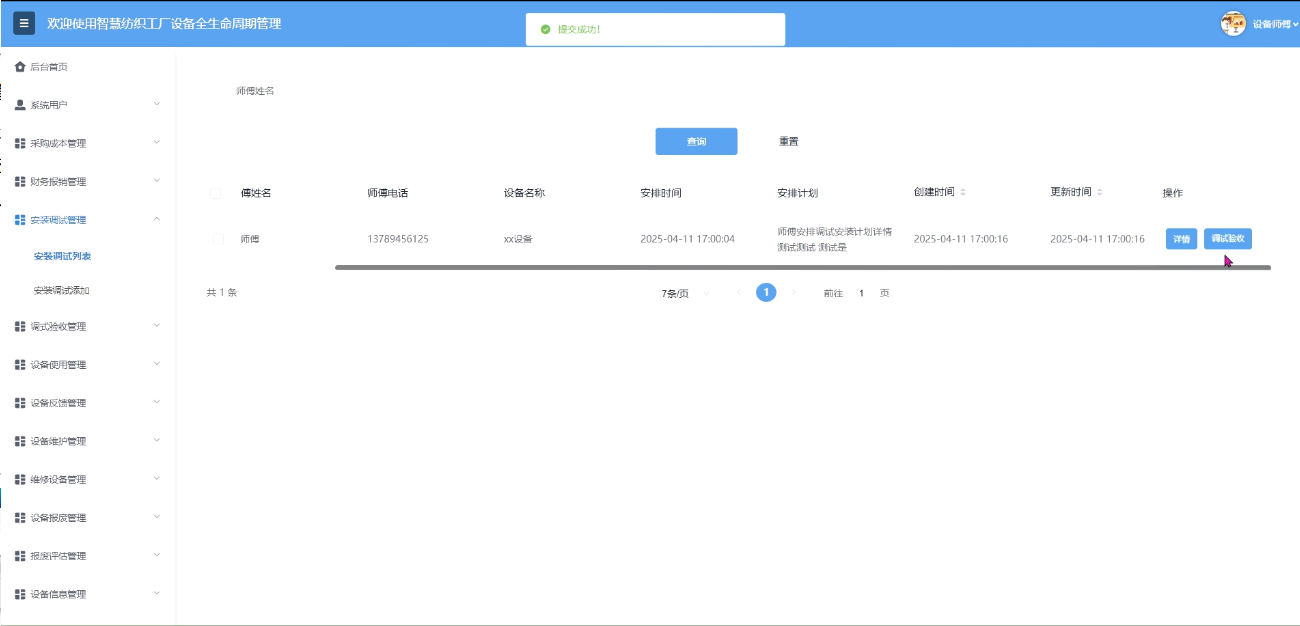Expand 设备使用管理 using its chevron
Viewport: 1300px width, 626px height.
pos(157,364)
